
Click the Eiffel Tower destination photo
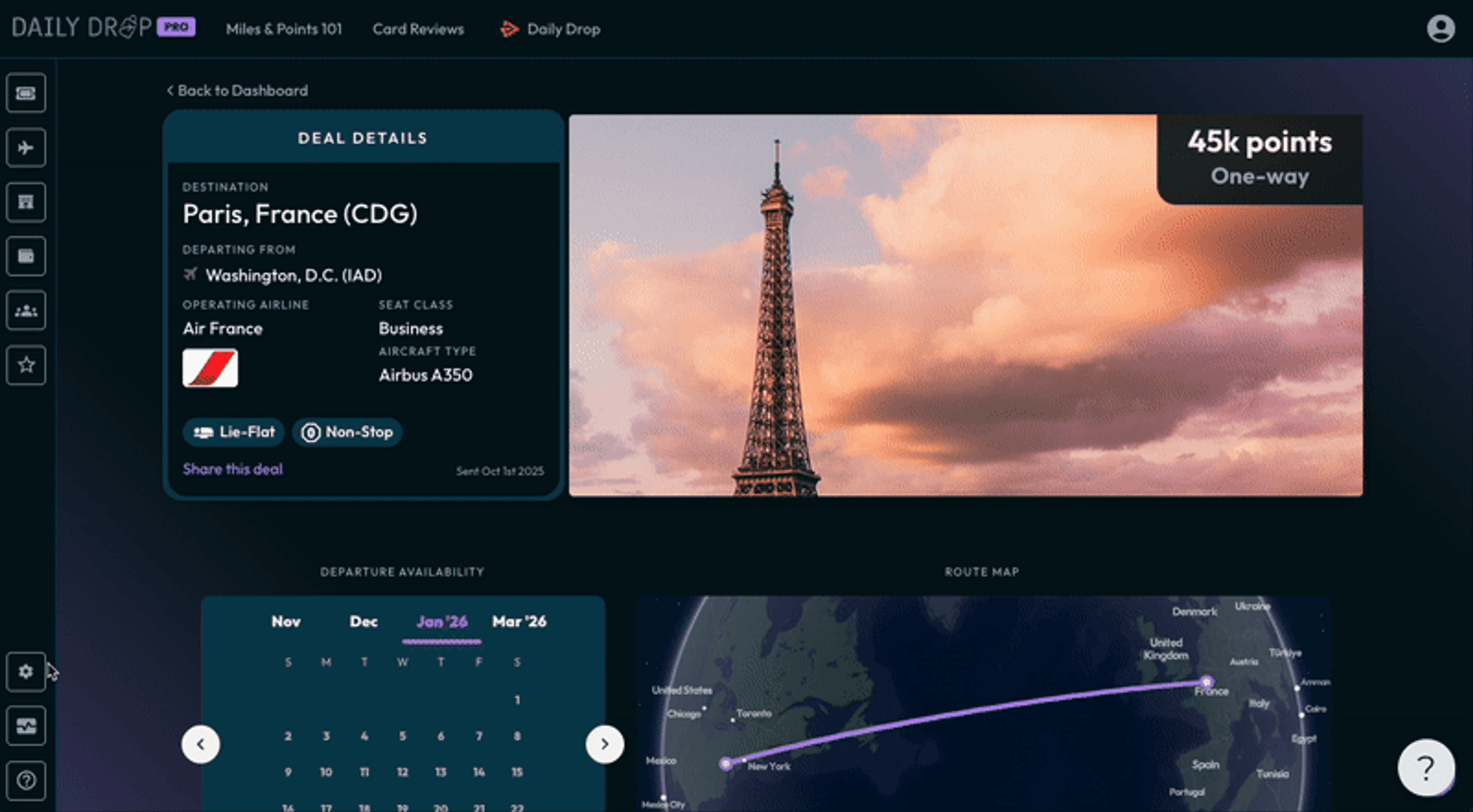point(965,305)
